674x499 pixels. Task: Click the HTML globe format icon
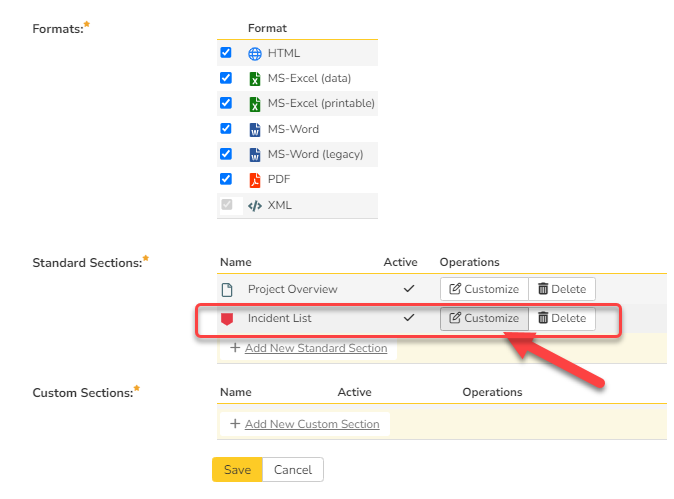254,53
